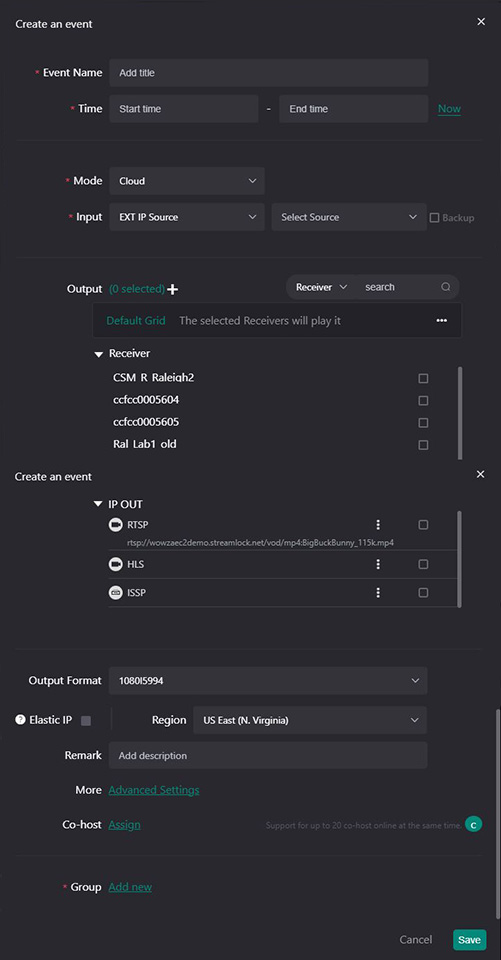The height and width of the screenshot is (960, 501).
Task: Check the ccfcc0005604 receiver
Action: pyautogui.click(x=423, y=400)
